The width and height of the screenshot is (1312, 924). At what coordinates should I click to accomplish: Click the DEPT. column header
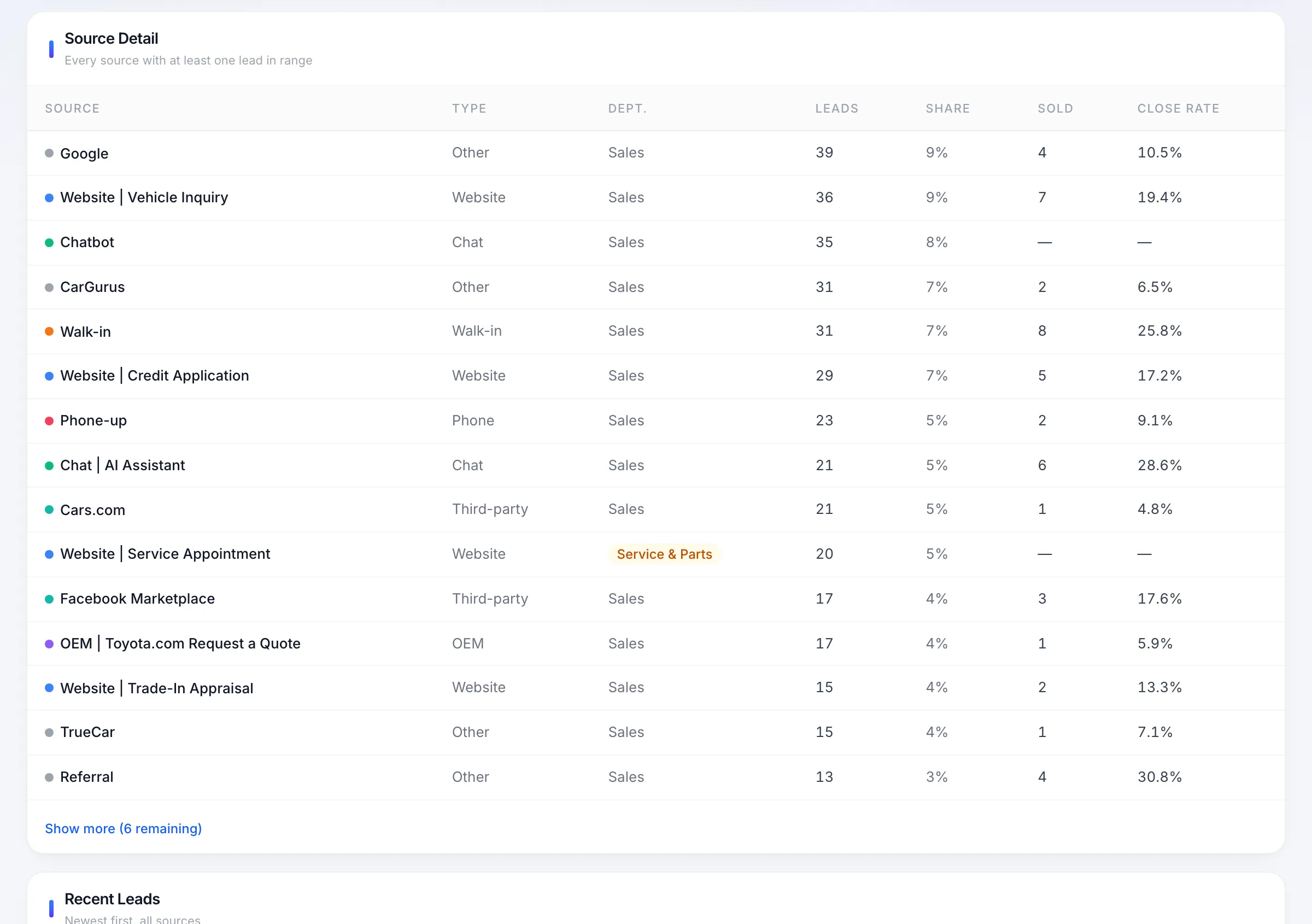click(x=627, y=109)
